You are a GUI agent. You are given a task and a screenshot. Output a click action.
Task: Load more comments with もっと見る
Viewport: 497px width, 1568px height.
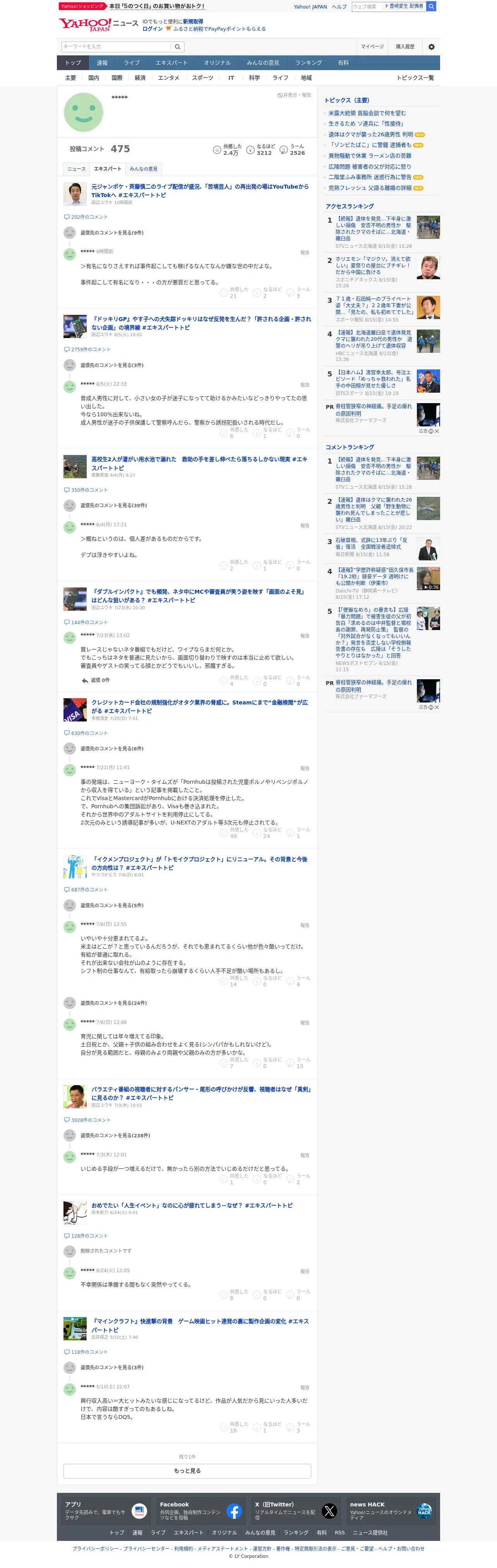click(187, 1471)
